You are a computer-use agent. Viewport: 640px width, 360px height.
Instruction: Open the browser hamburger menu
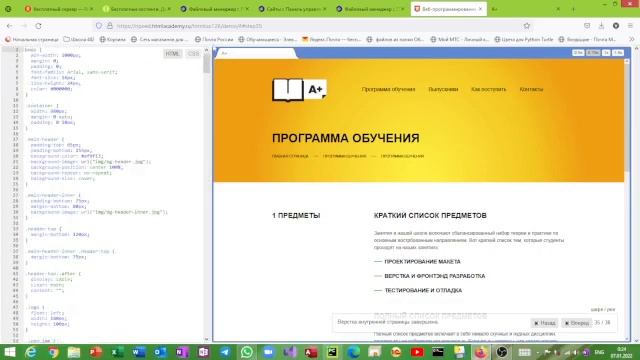(x=631, y=26)
